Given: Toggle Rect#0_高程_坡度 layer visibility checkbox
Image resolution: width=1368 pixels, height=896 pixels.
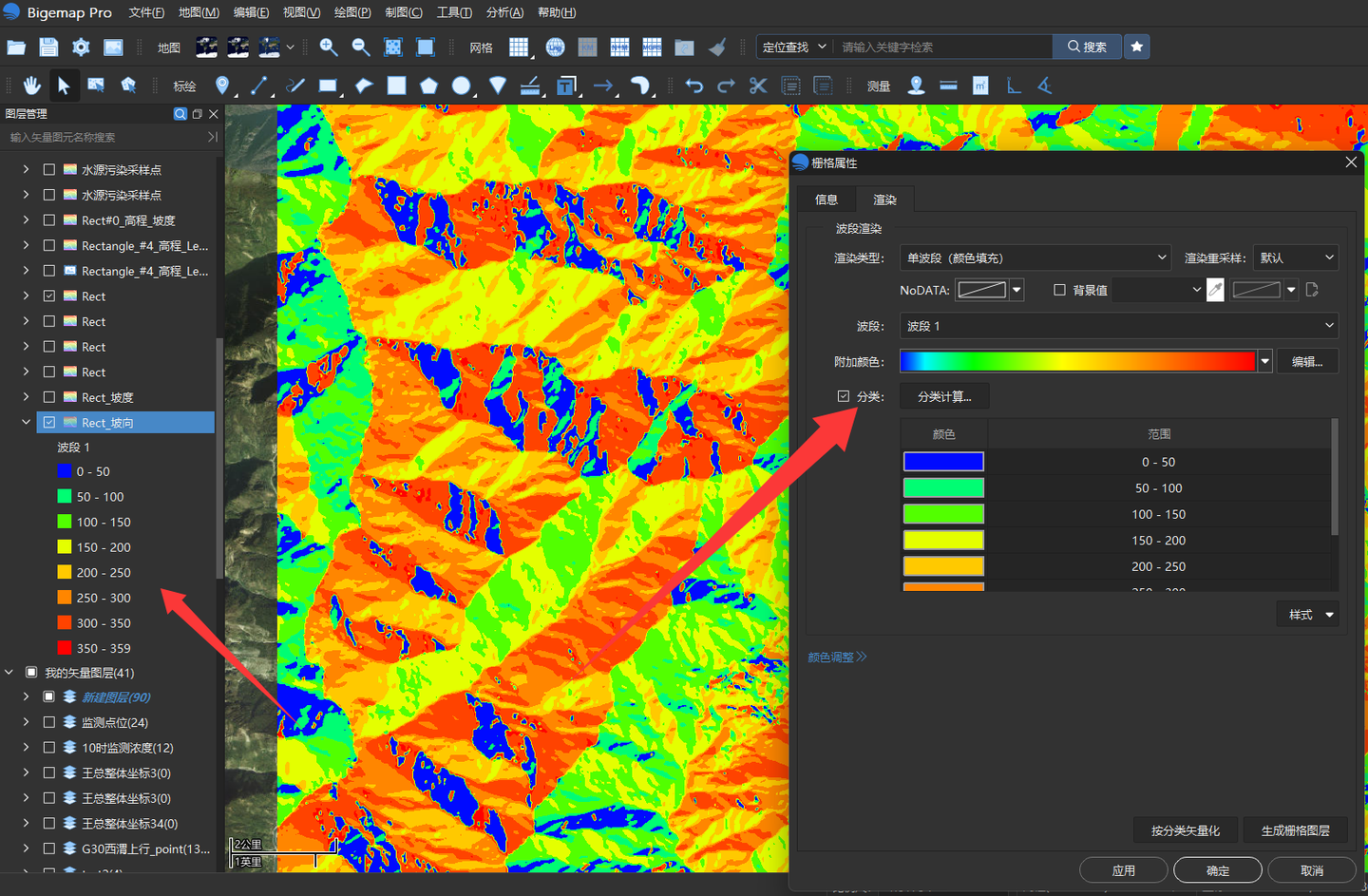Looking at the screenshot, I should pyautogui.click(x=49, y=219).
